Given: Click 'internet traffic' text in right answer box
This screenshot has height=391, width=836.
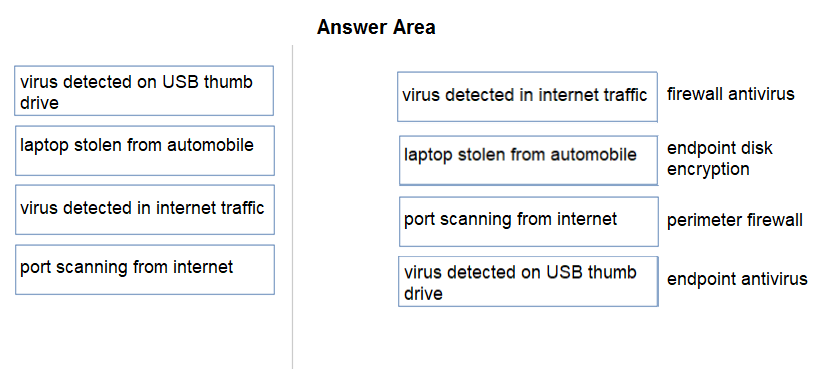Looking at the screenshot, I should [x=593, y=95].
